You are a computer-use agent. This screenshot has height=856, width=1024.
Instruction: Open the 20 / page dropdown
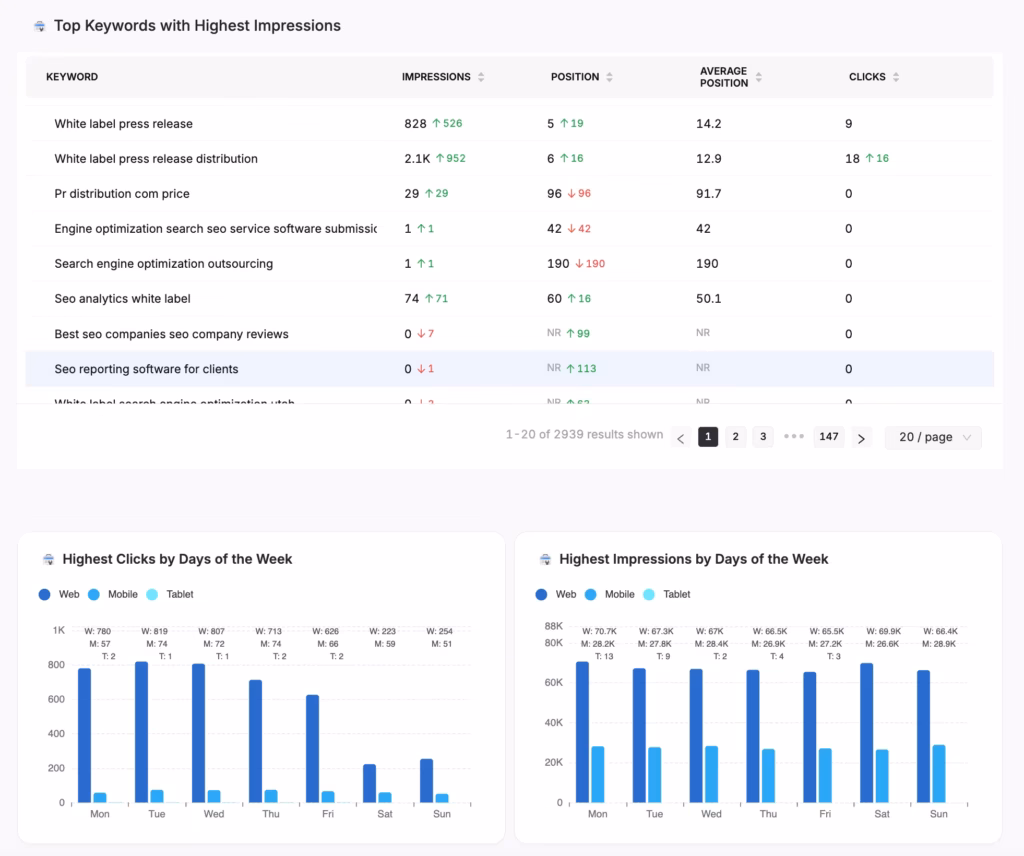pyautogui.click(x=933, y=437)
